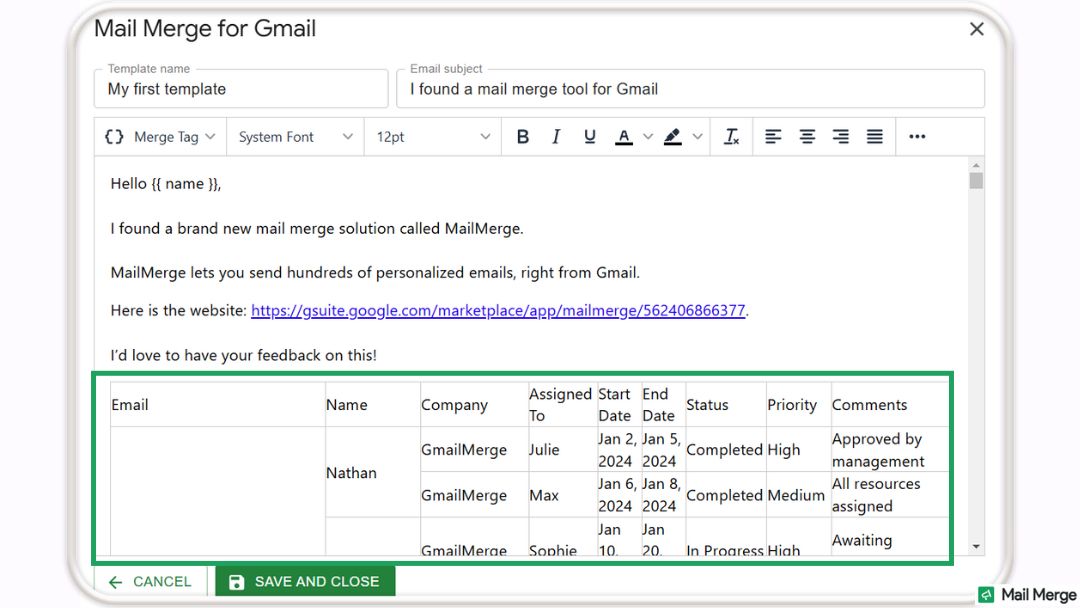Click GmailMerge cell in Max's row

[474, 495]
